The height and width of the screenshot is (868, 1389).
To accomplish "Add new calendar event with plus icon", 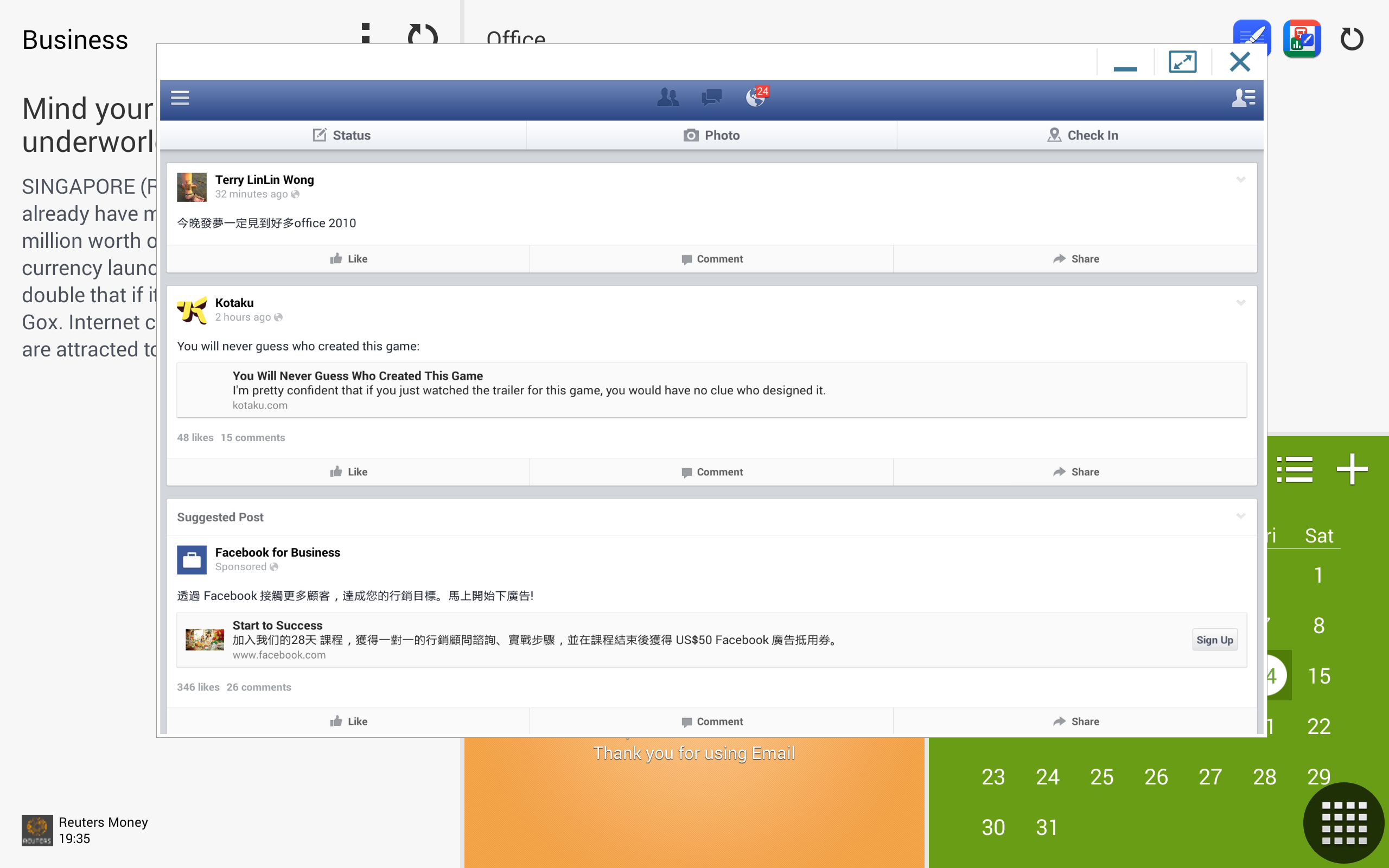I will click(1352, 470).
